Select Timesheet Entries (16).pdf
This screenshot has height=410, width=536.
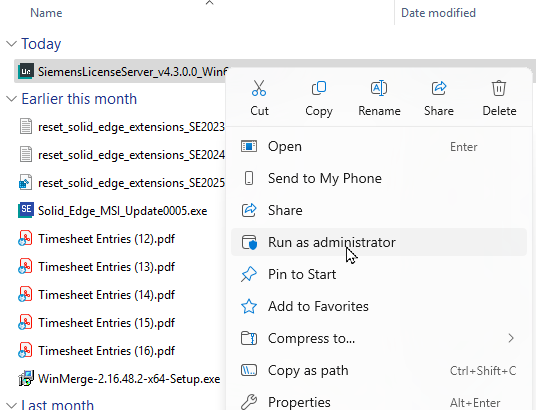[106, 351]
